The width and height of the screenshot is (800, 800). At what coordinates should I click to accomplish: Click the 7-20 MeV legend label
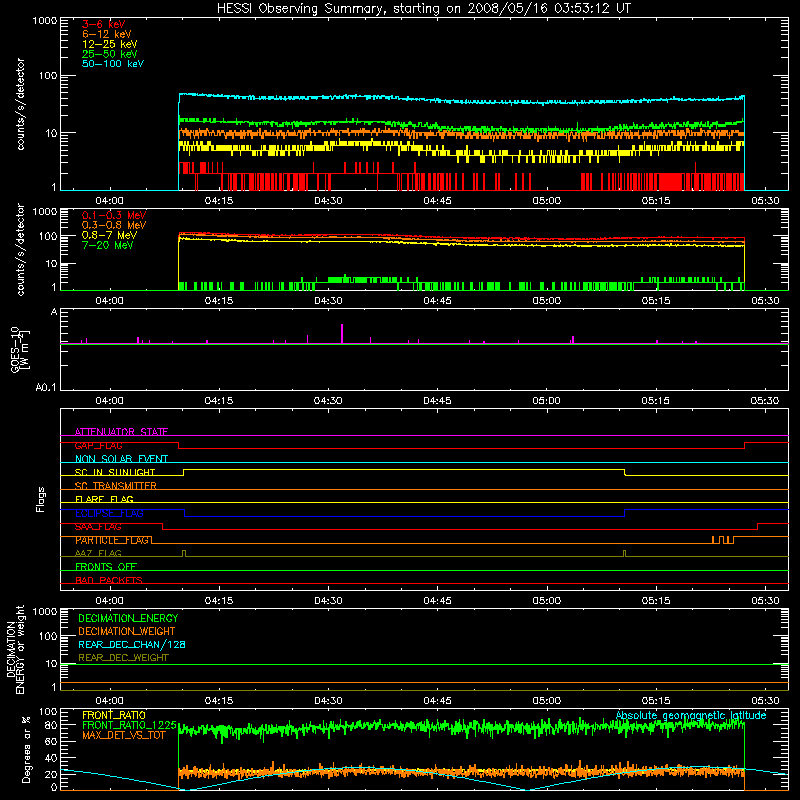tap(108, 245)
